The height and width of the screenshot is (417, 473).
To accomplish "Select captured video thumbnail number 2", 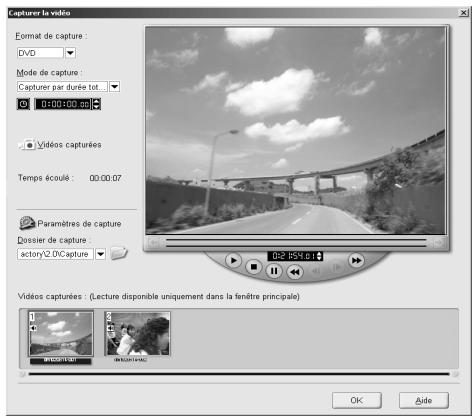I will (137, 334).
